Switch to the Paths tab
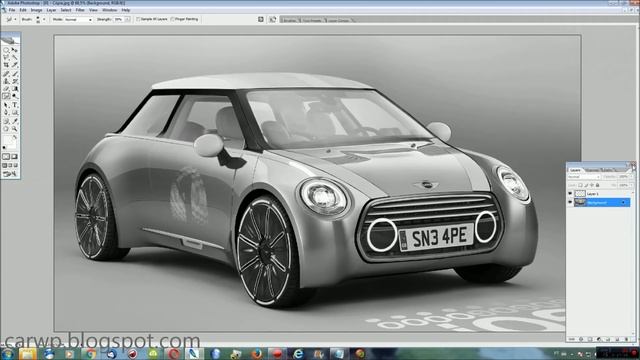The image size is (640, 360). tap(608, 170)
